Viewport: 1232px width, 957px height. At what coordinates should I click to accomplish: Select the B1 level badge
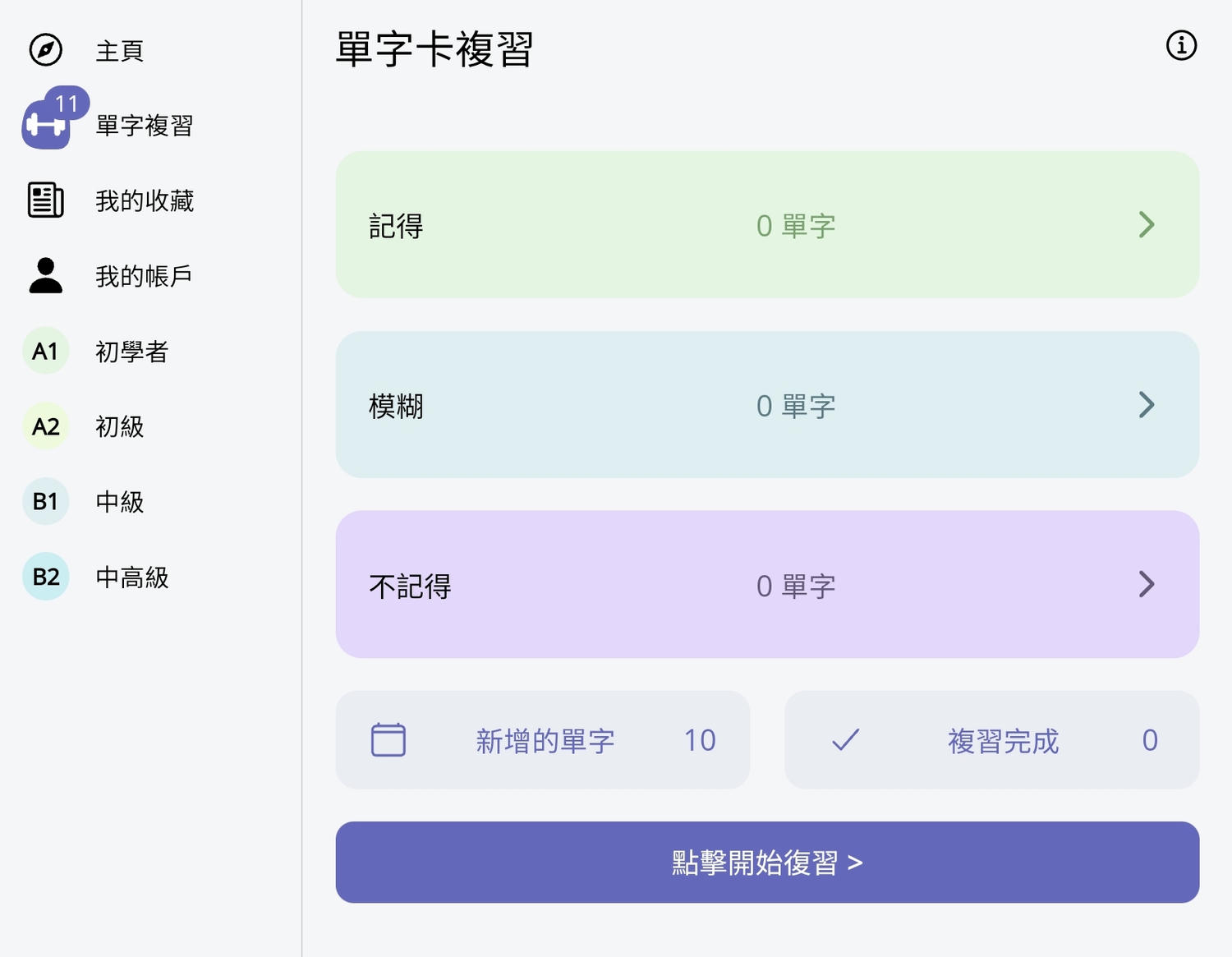tap(46, 501)
